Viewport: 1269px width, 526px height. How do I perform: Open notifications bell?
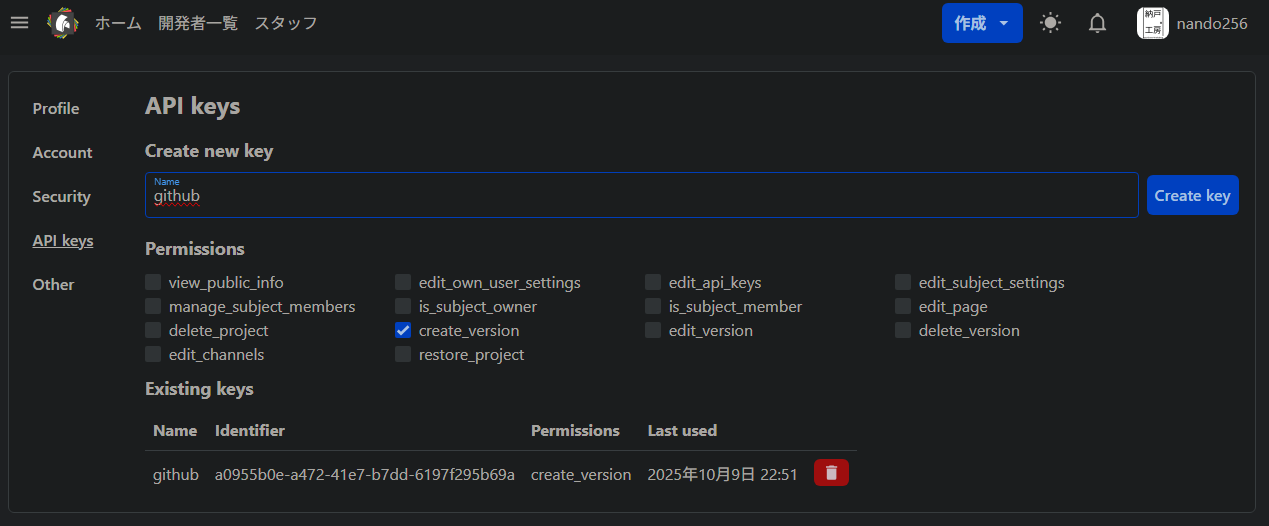coord(1097,23)
